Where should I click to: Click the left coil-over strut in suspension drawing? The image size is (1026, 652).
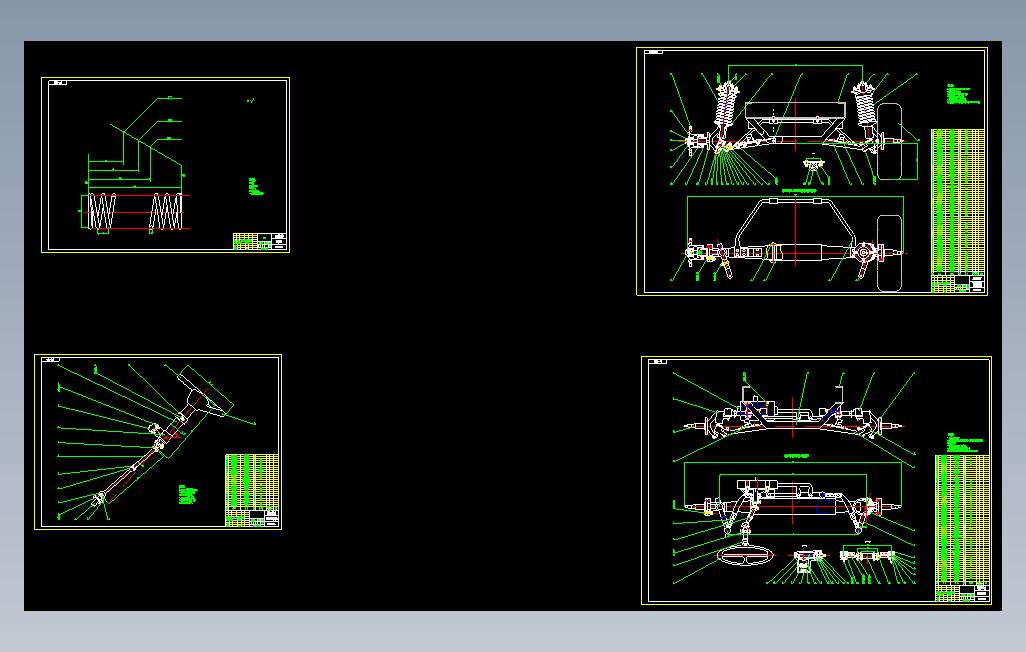tap(725, 107)
